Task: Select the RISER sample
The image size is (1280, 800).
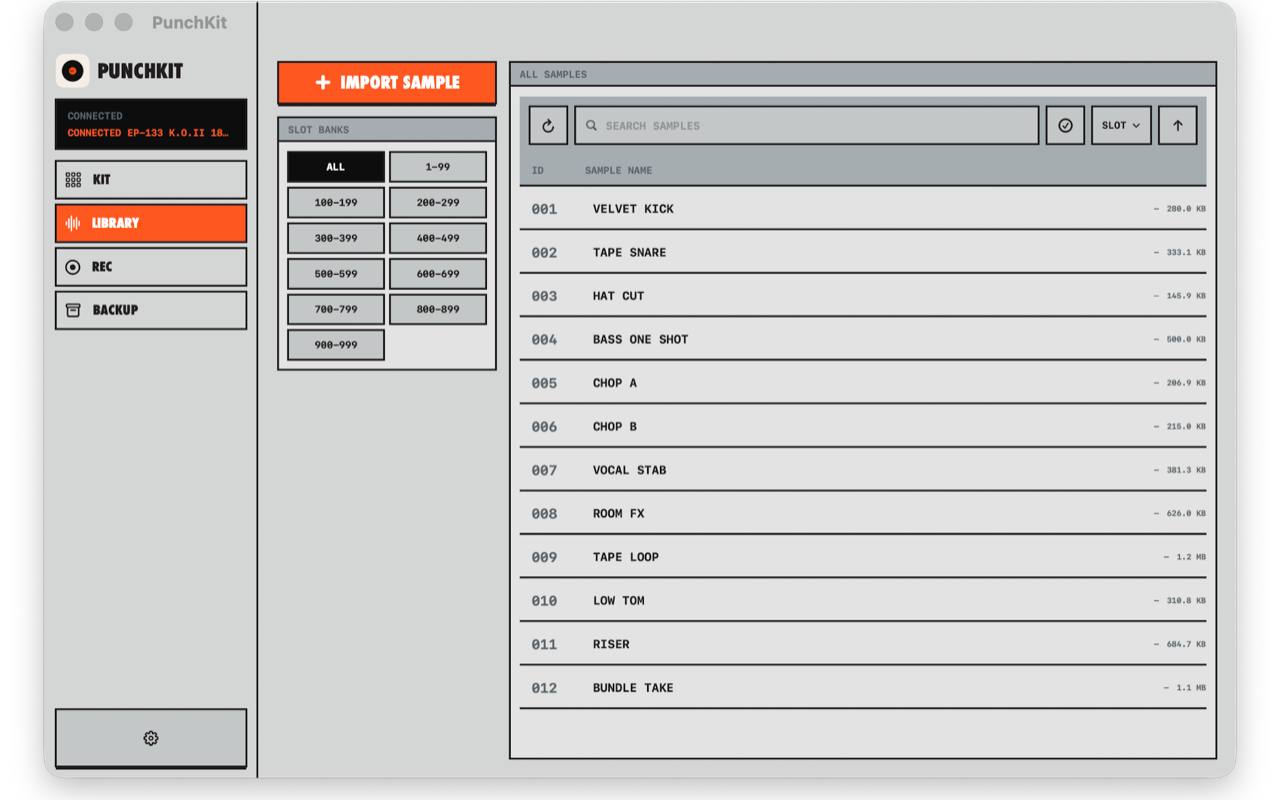Action: click(863, 644)
